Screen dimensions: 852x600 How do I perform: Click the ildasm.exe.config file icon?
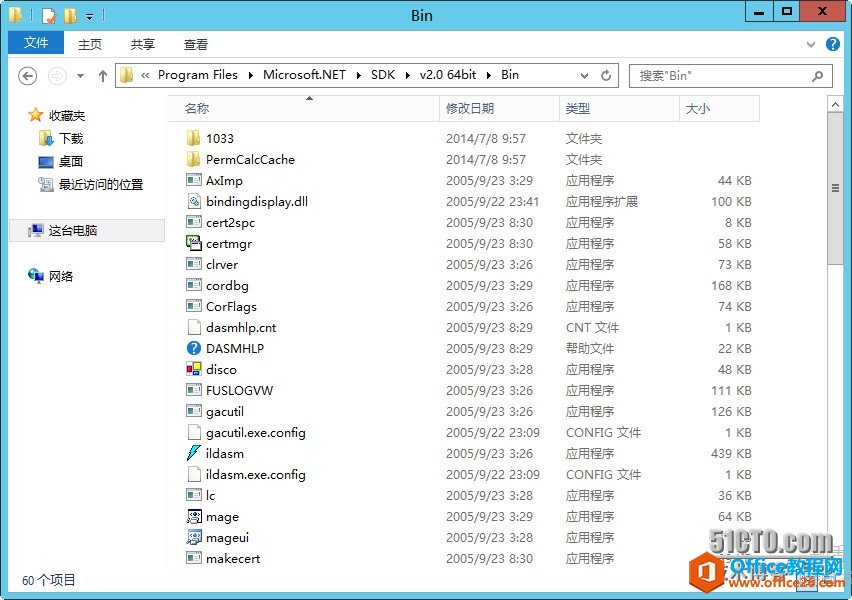click(x=193, y=474)
